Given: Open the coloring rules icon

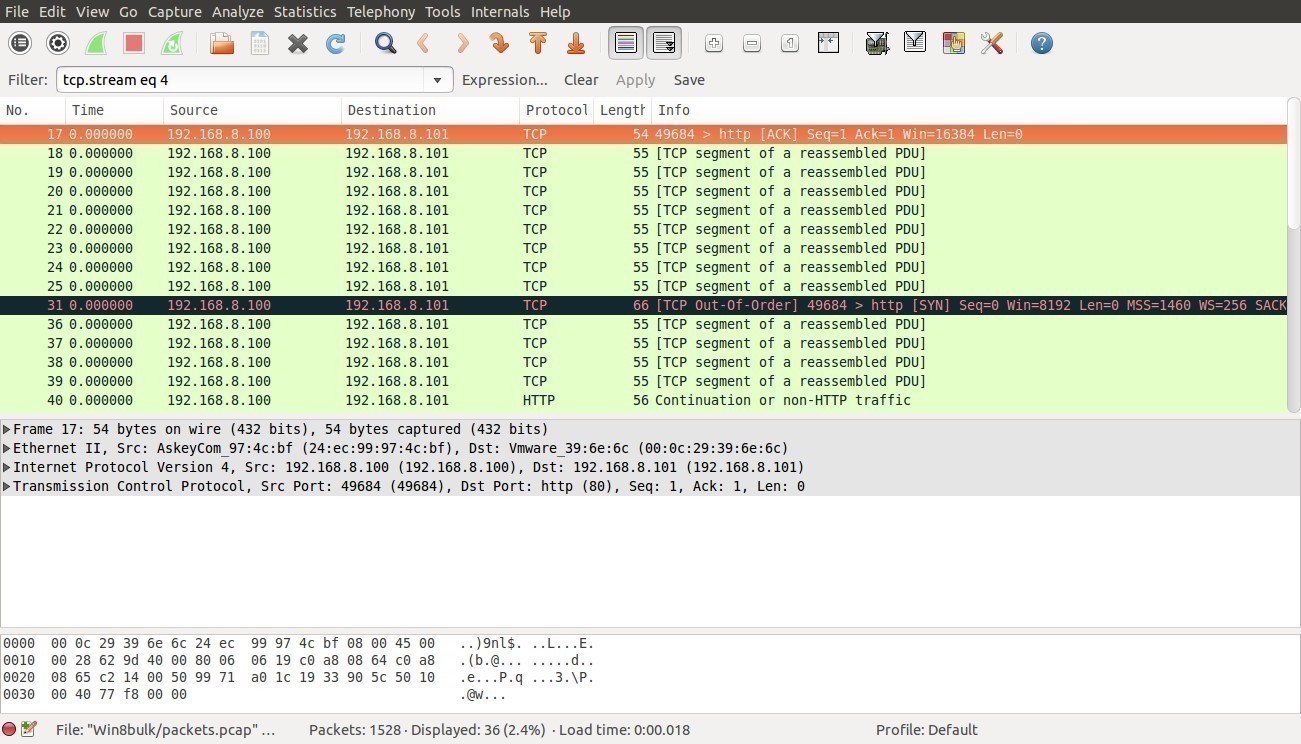Looking at the screenshot, I should click(953, 43).
